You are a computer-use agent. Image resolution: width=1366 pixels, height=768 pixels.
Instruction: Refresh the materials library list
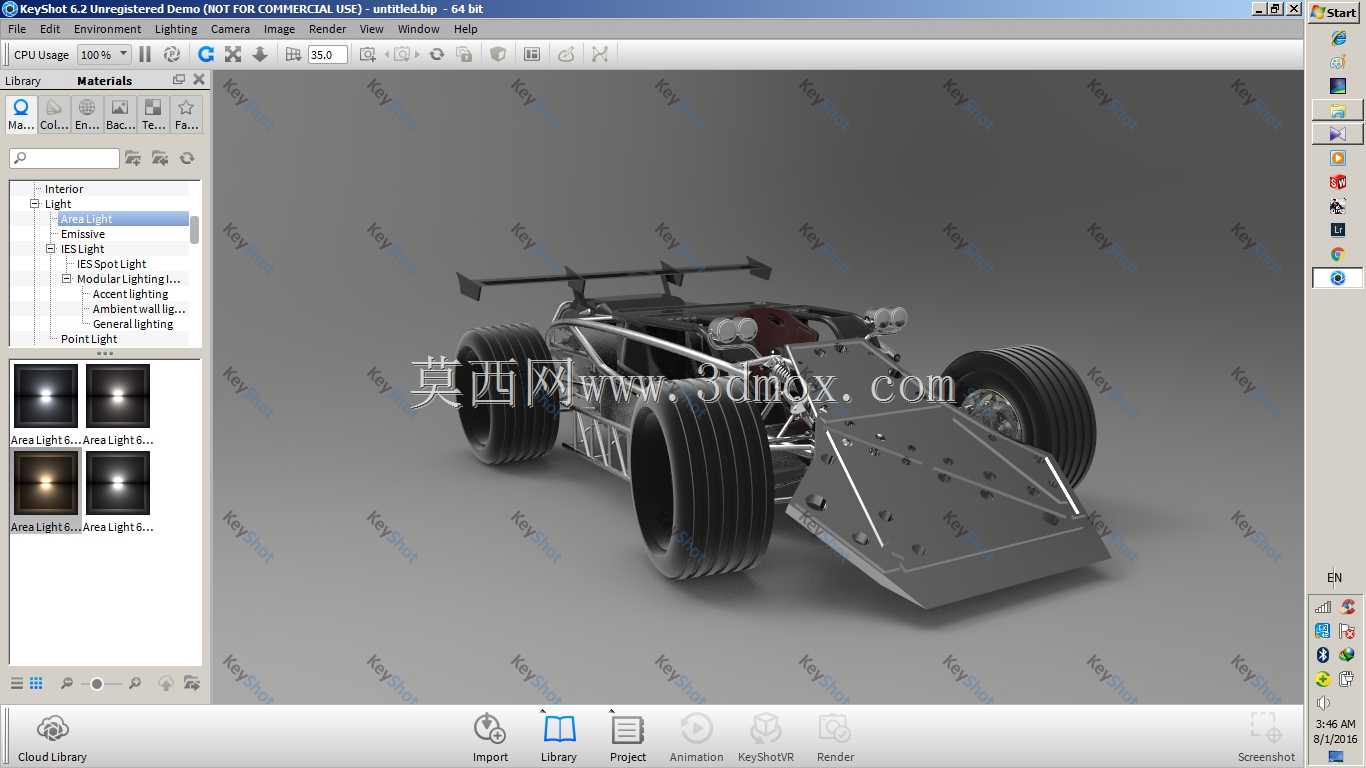coord(187,158)
